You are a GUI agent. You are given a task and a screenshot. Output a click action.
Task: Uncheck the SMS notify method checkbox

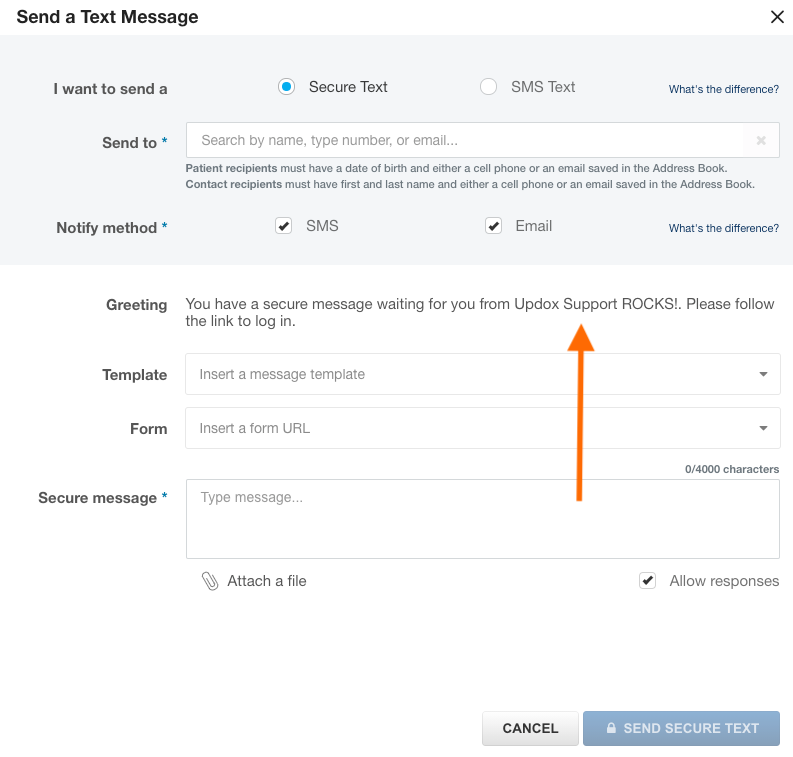[284, 226]
